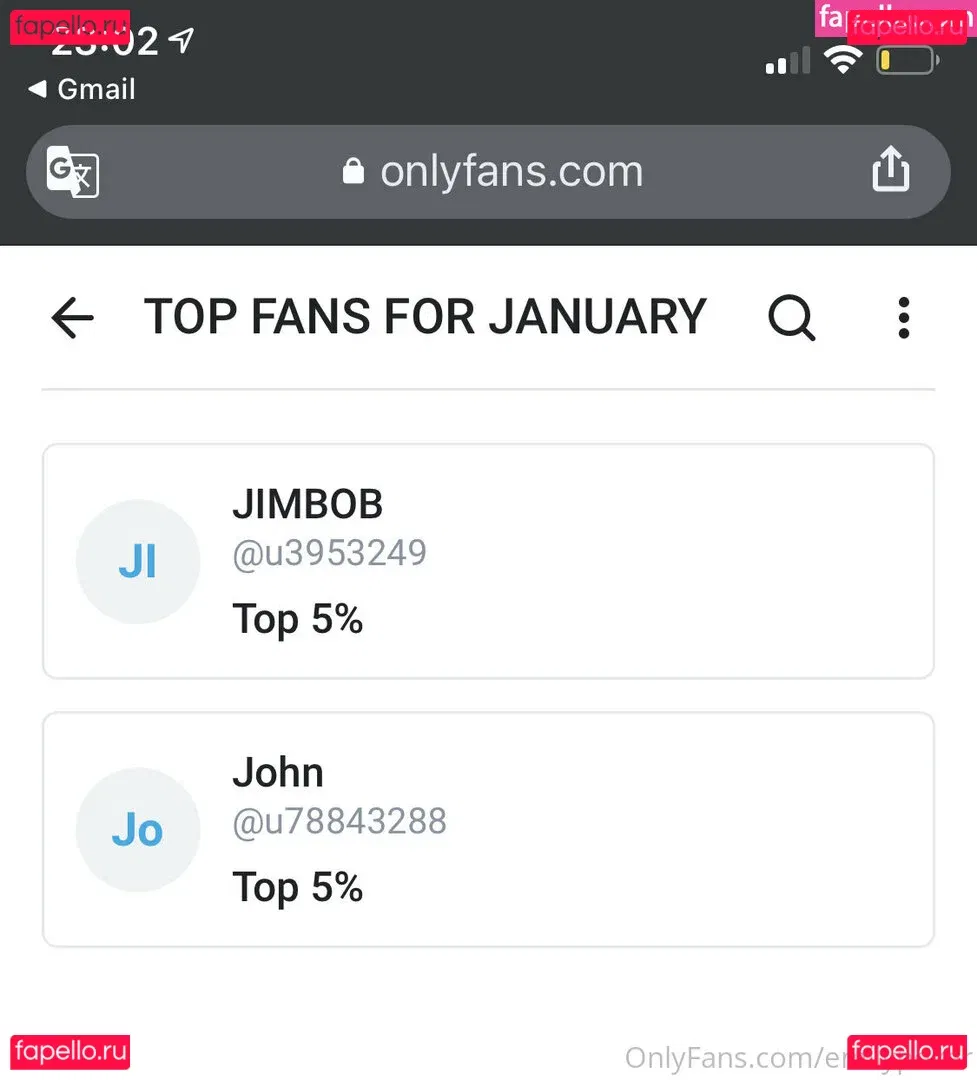977x1080 pixels.
Task: Tap the lock icon beside onlyfans.com
Action: click(x=352, y=172)
